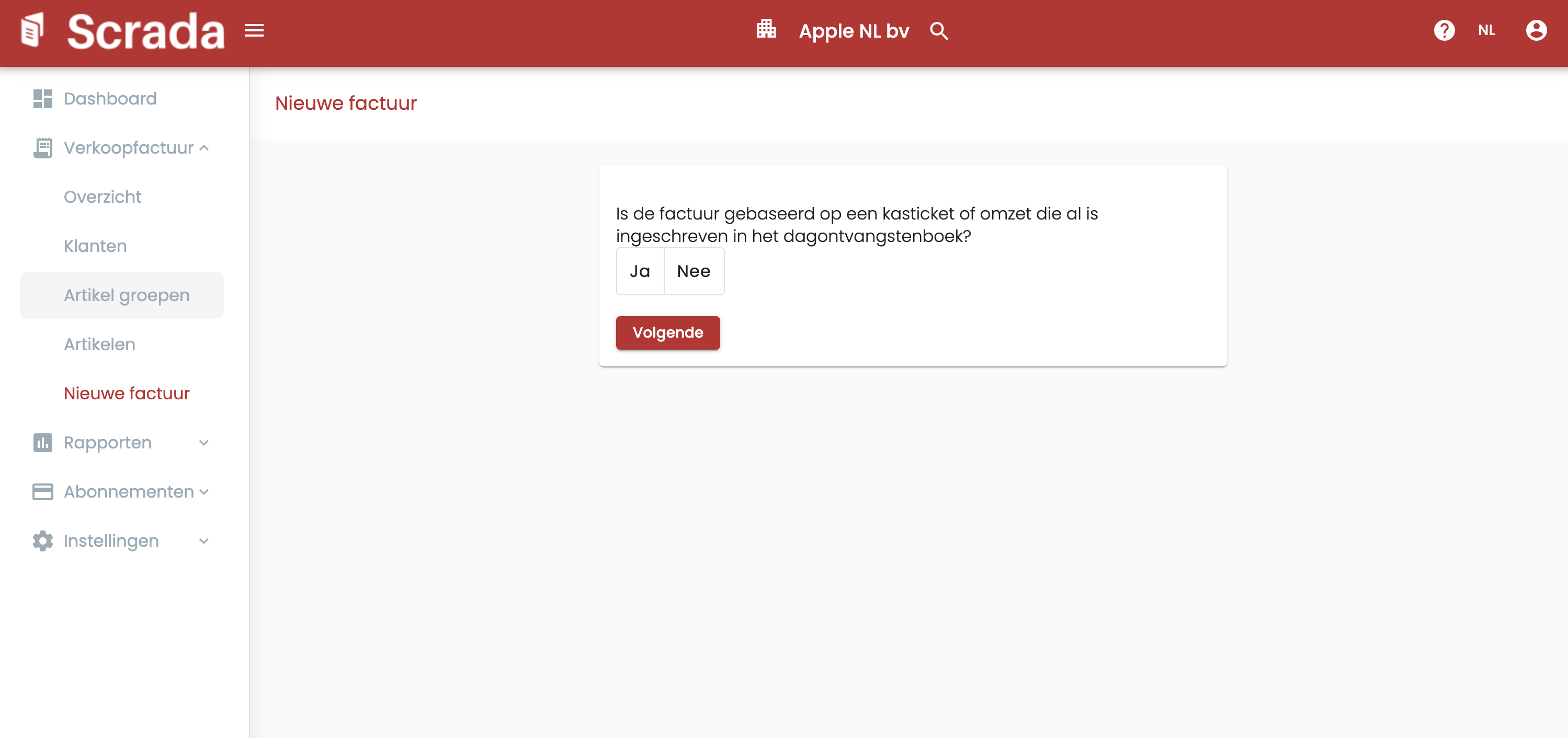Switch language via NL button
This screenshot has width=1568, height=738.
[1486, 30]
